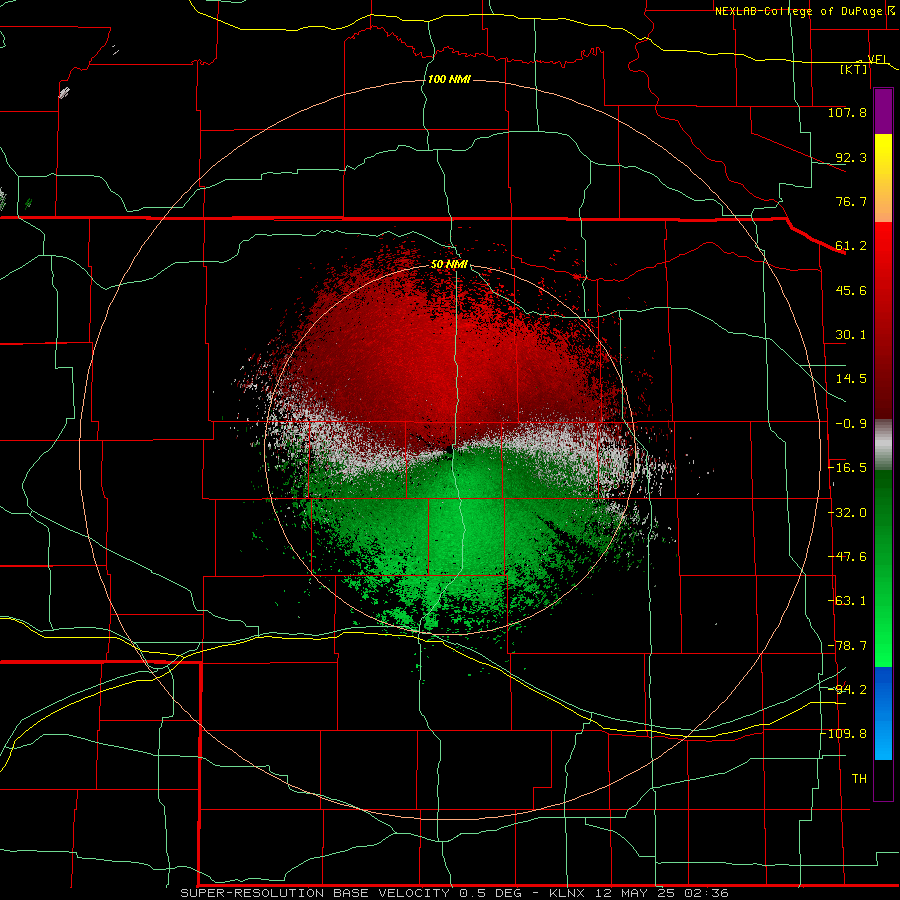Select the -109.8 velocity scale value

[844, 734]
